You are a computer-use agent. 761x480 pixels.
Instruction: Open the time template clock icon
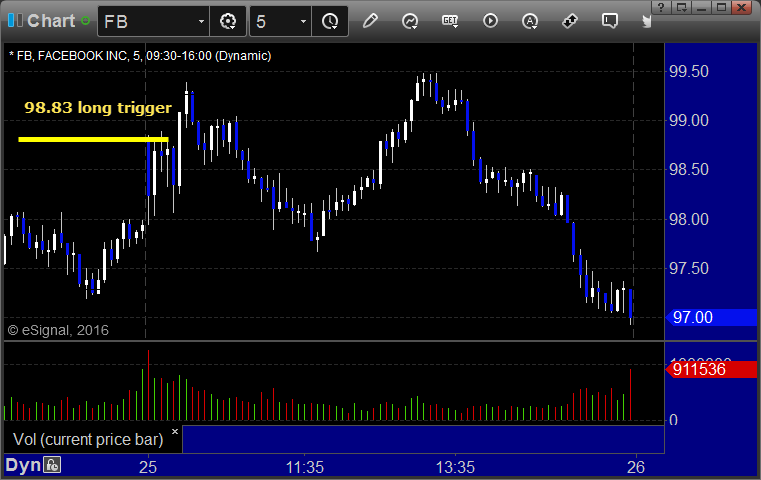(330, 21)
